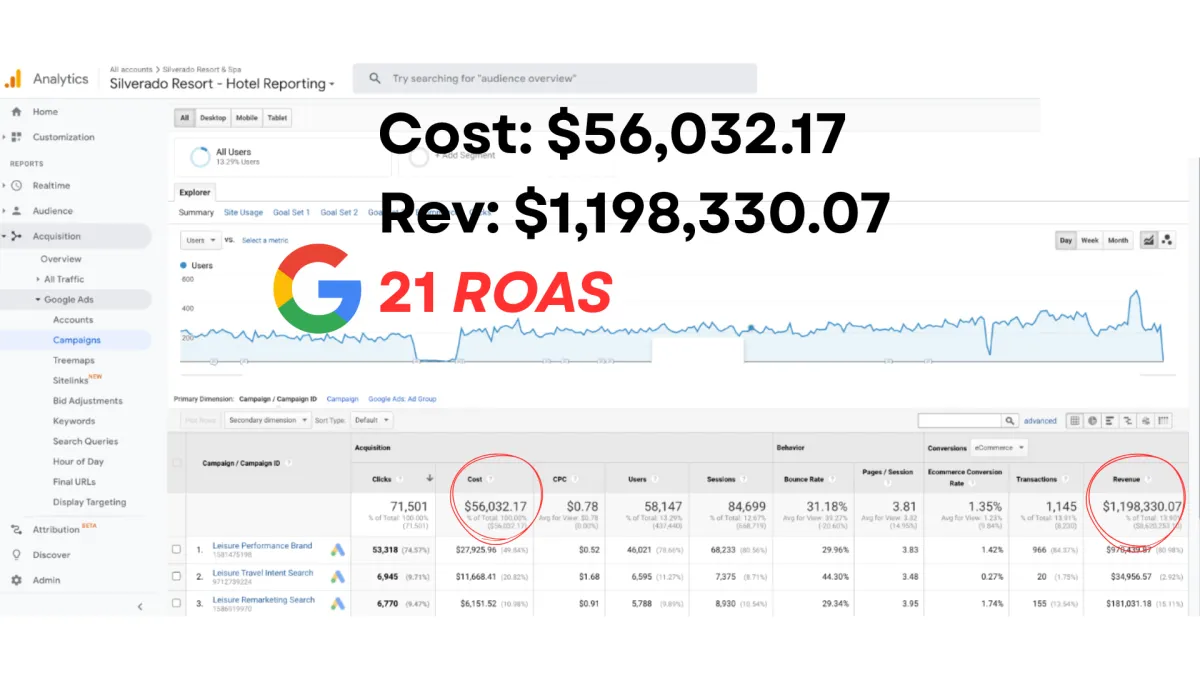Click the Select a metric link

(x=266, y=240)
